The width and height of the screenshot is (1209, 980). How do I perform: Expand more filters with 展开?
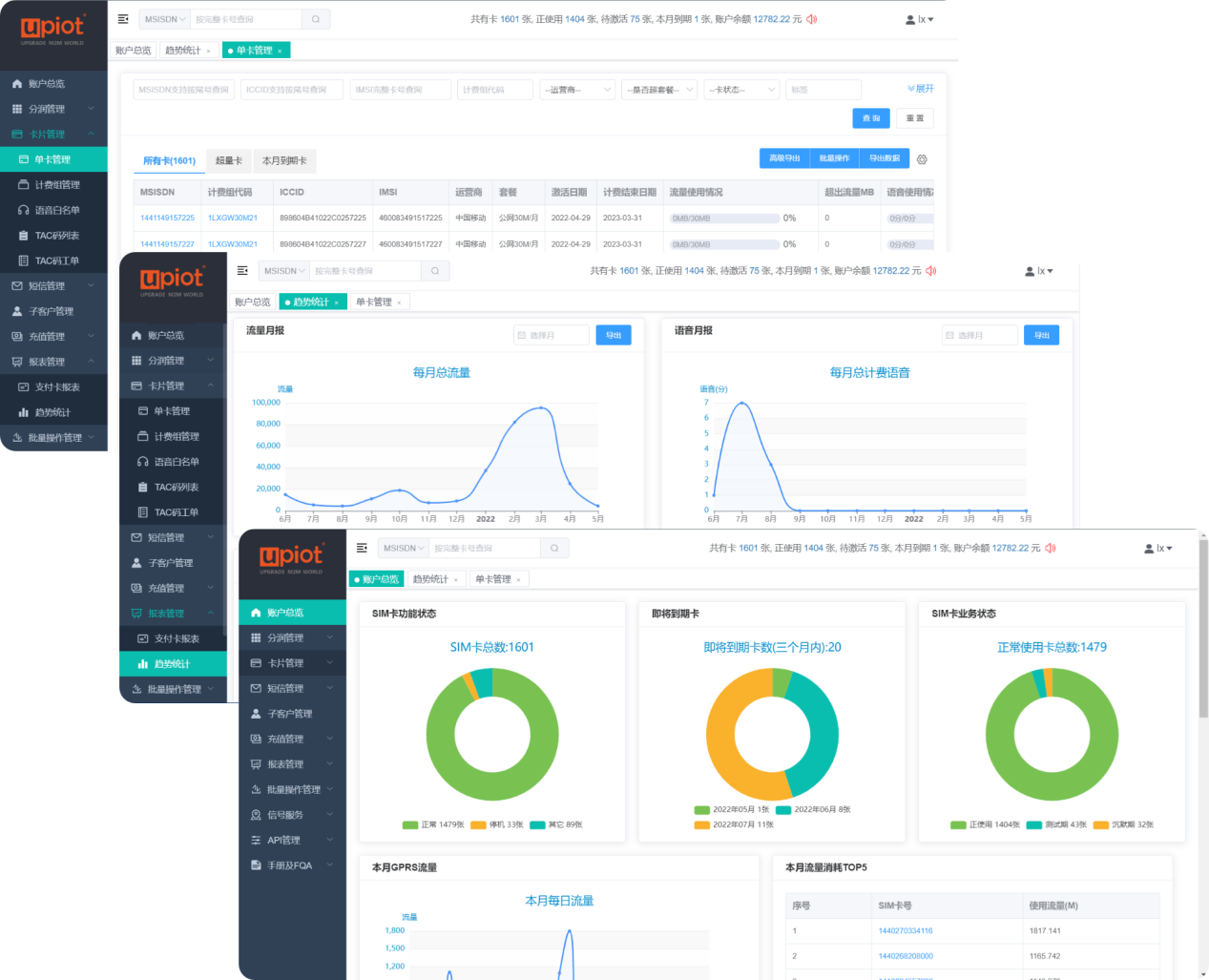click(921, 89)
